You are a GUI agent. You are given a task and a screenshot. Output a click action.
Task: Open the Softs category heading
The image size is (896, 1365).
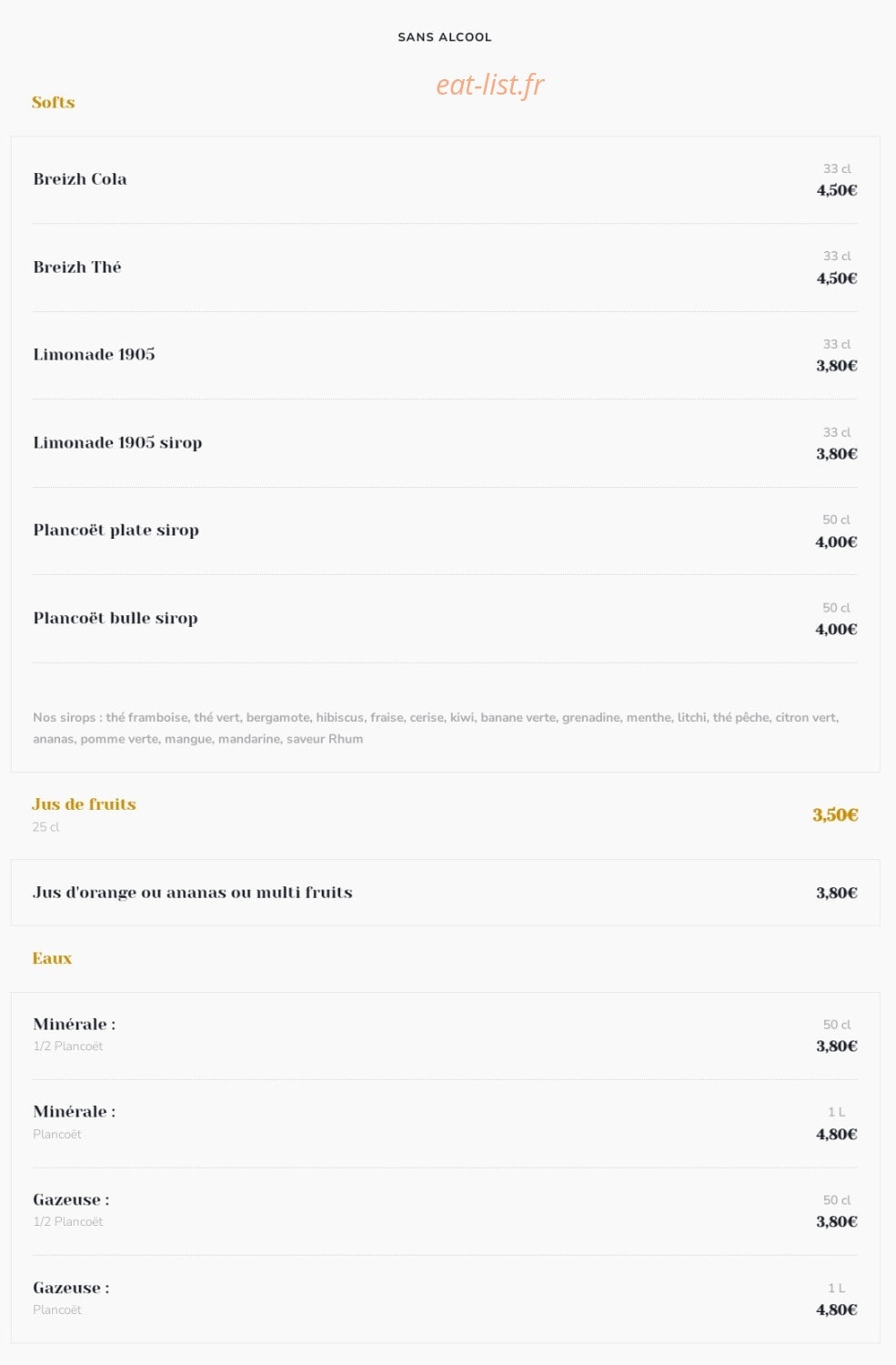(x=53, y=102)
